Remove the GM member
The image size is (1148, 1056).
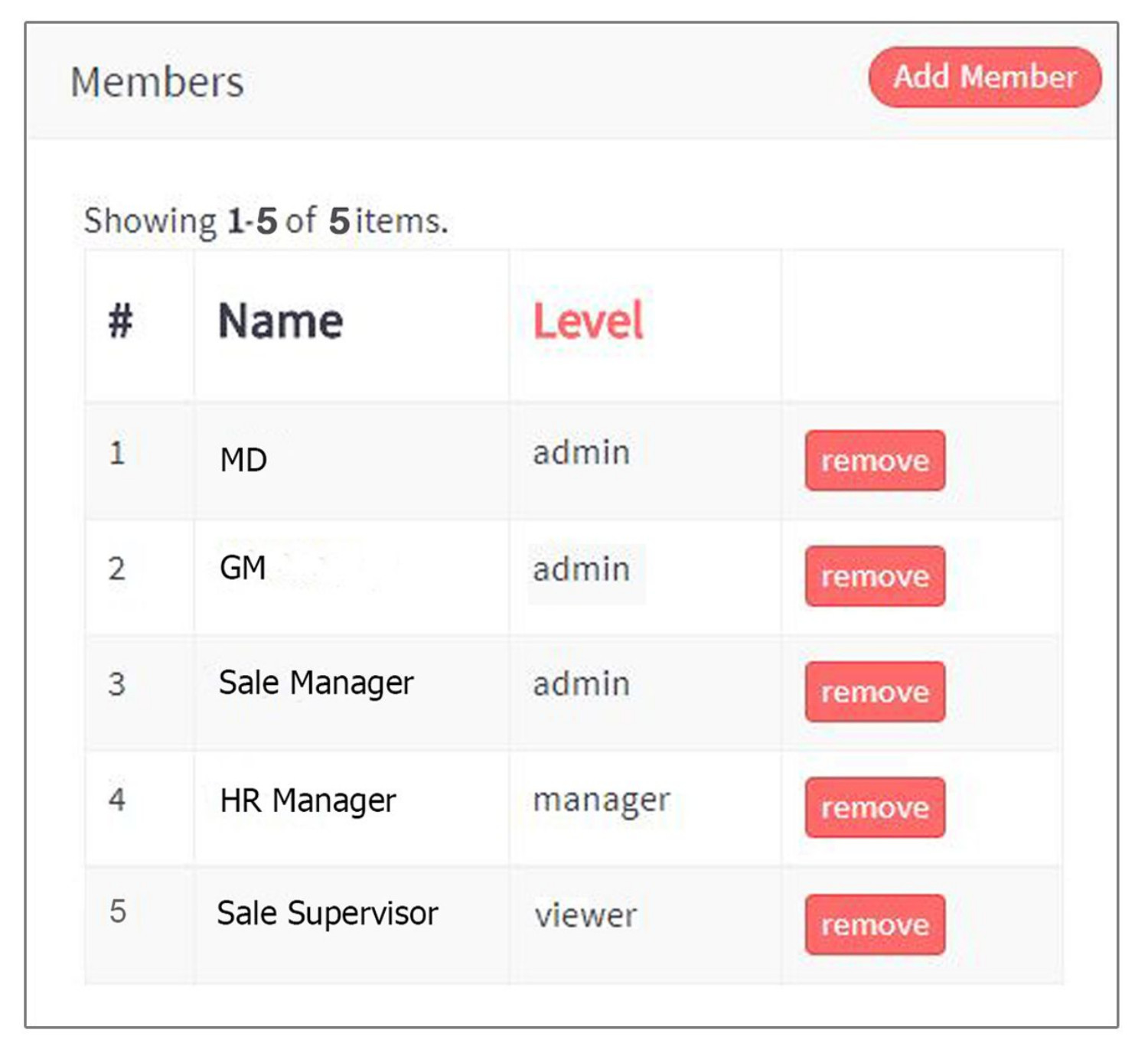pyautogui.click(x=874, y=576)
